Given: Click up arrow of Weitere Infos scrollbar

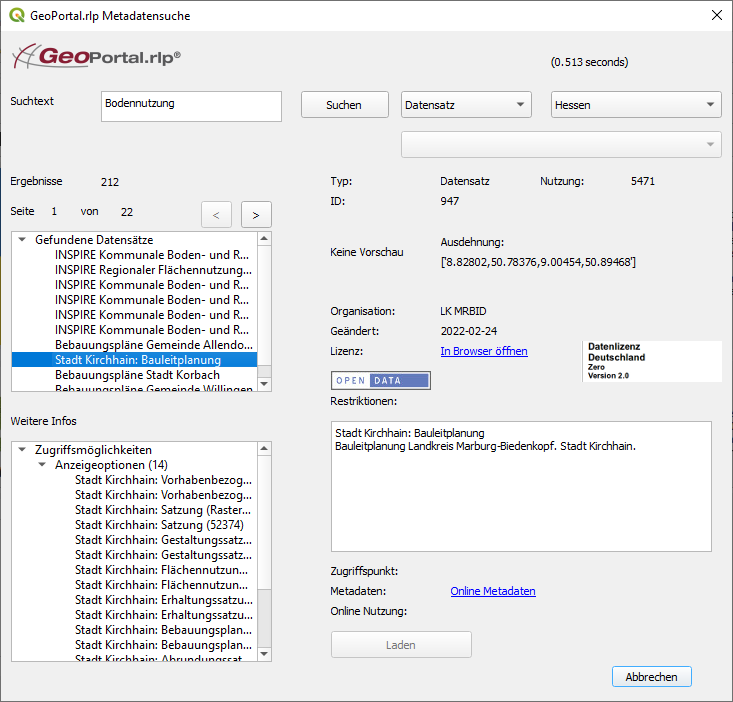Looking at the screenshot, I should pos(264,449).
